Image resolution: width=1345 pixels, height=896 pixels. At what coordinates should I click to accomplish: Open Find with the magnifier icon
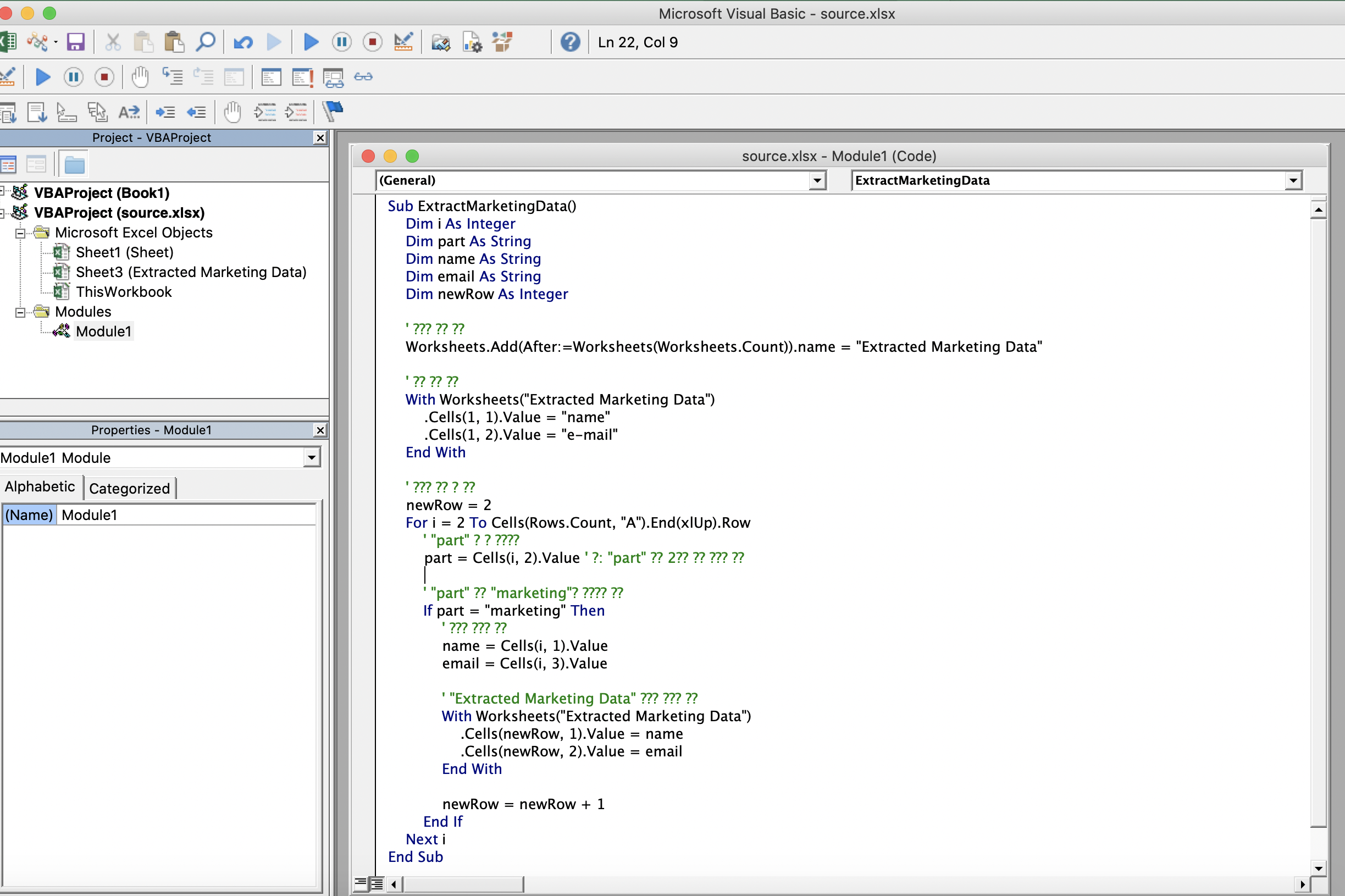click(205, 42)
